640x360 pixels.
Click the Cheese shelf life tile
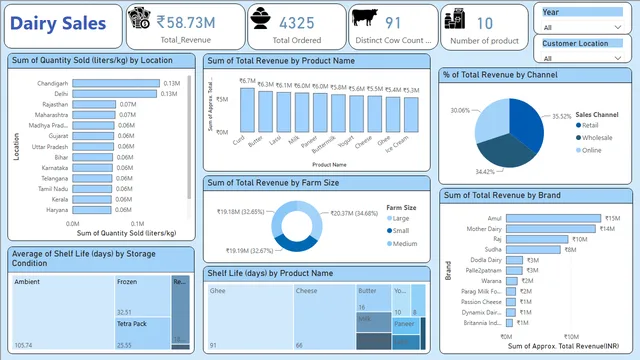[324, 317]
